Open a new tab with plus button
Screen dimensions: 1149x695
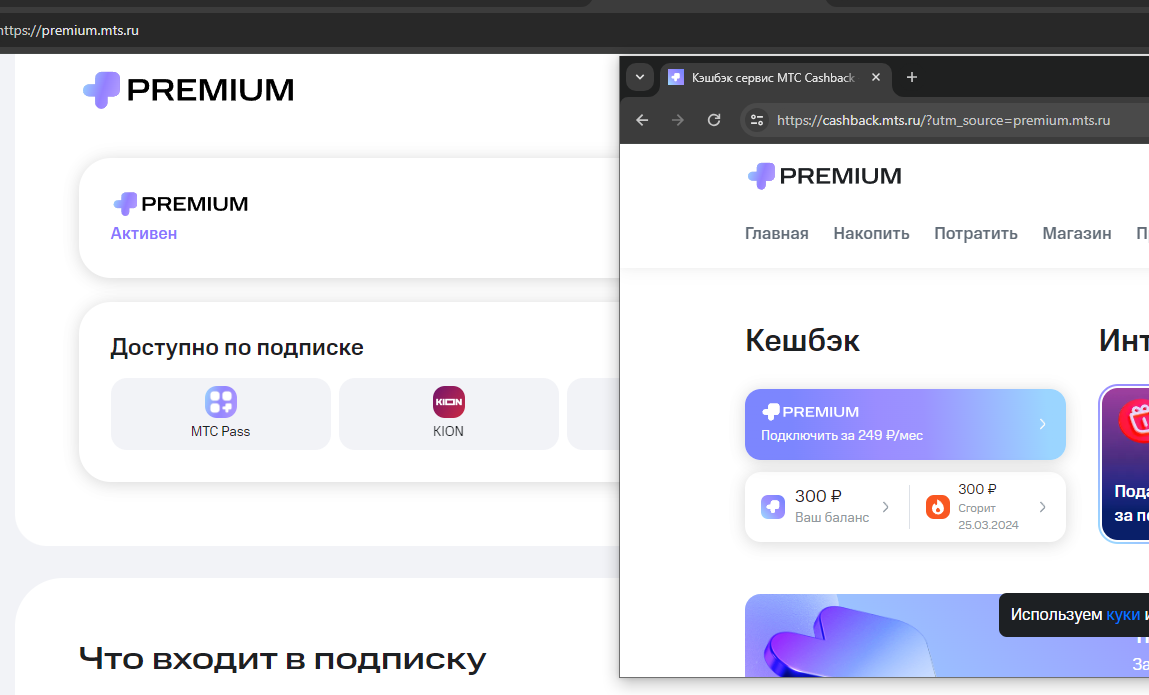912,77
